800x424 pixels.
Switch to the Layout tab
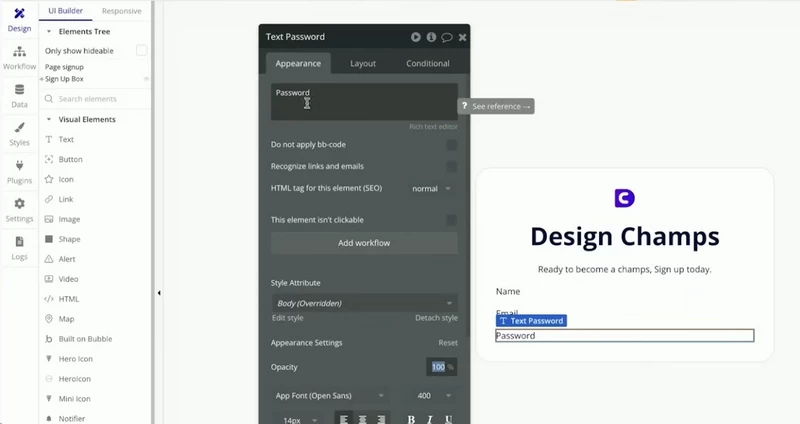click(x=363, y=63)
